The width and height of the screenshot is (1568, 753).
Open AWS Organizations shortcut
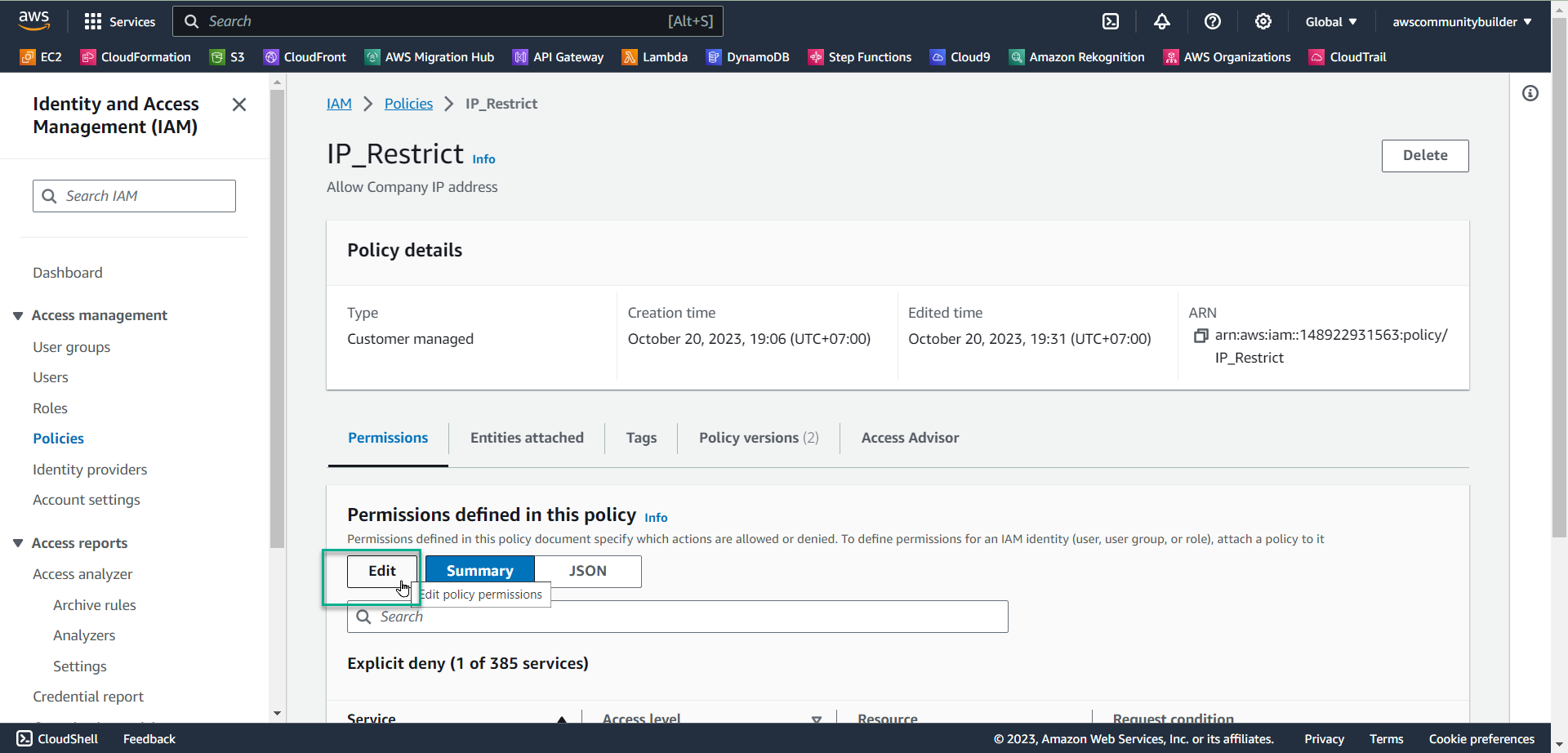(1227, 57)
